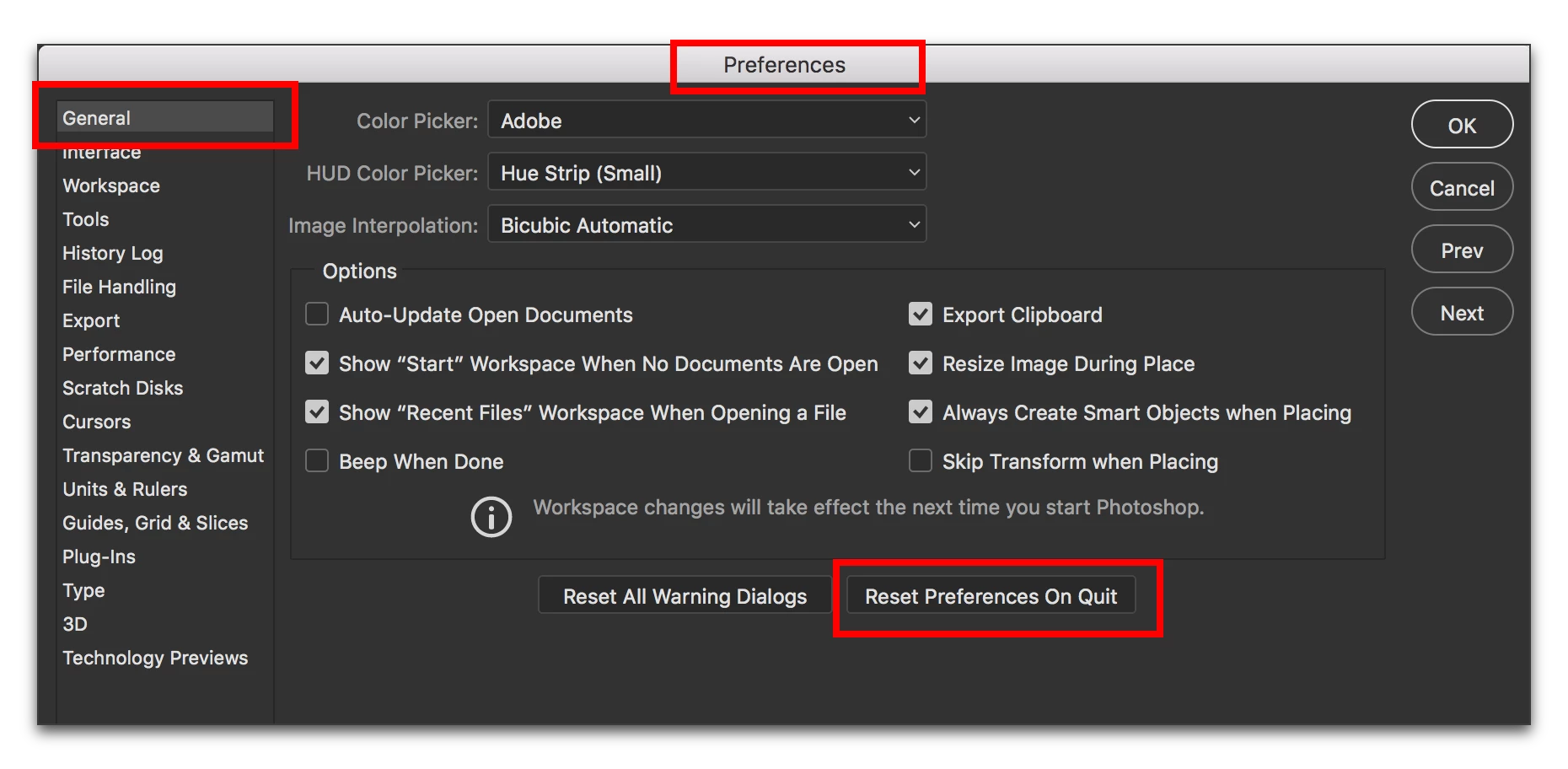The width and height of the screenshot is (1568, 769).
Task: Click Cancel to dismiss Preferences
Action: point(1462,187)
